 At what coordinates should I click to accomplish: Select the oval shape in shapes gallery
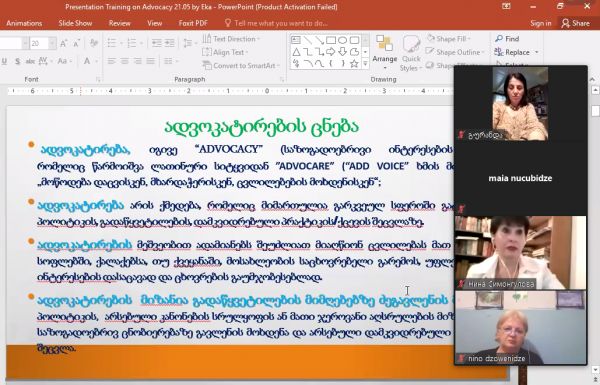(x=343, y=40)
